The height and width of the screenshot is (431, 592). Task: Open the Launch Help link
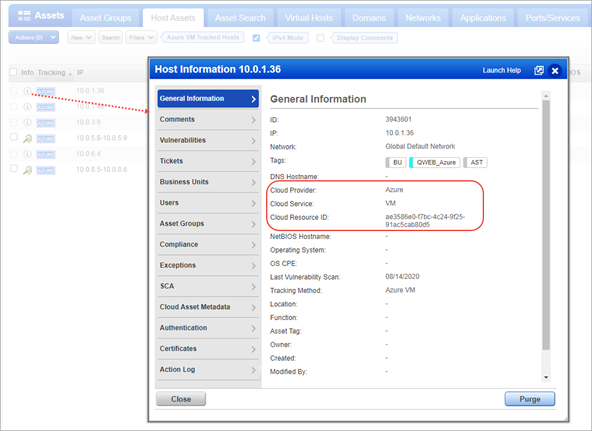pos(501,71)
